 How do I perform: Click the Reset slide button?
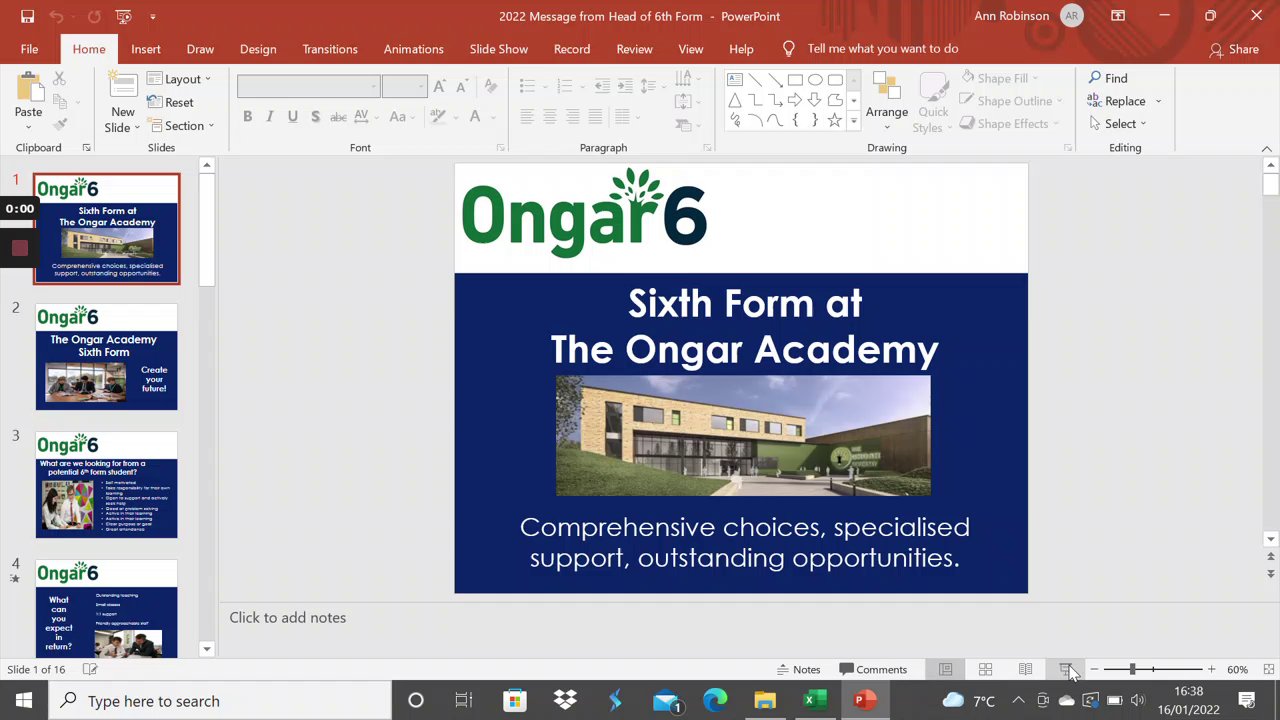point(170,102)
